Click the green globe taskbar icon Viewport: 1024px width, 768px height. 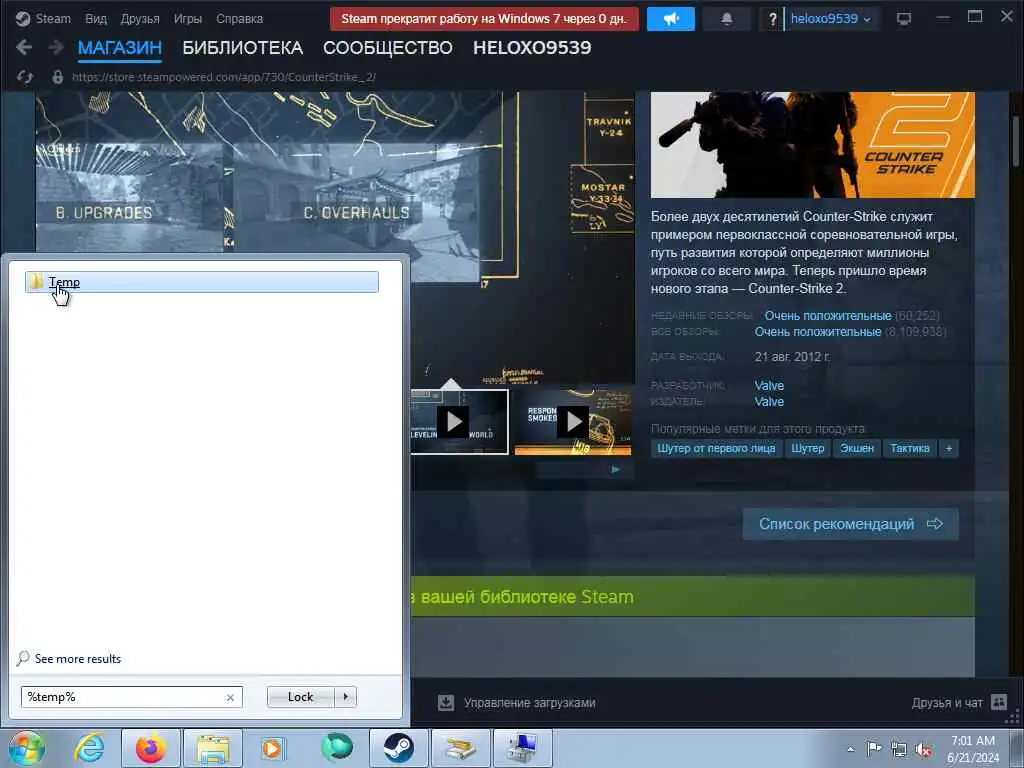click(337, 748)
